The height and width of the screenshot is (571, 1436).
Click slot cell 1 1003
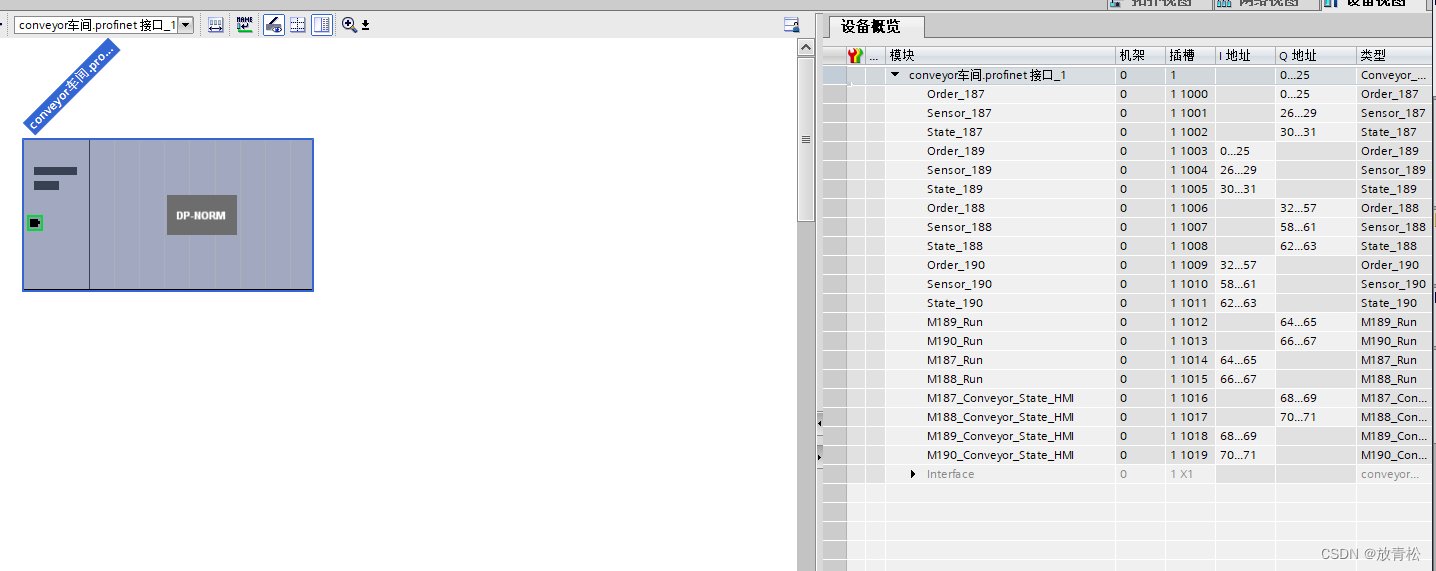tap(1190, 151)
